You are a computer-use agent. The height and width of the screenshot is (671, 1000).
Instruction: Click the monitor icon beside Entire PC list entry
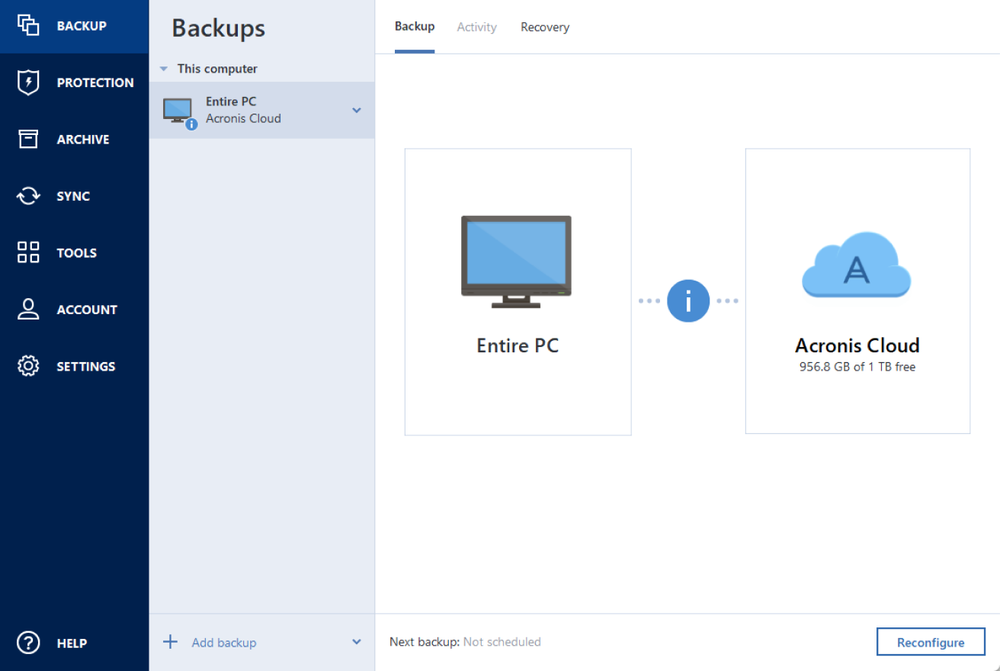point(178,111)
